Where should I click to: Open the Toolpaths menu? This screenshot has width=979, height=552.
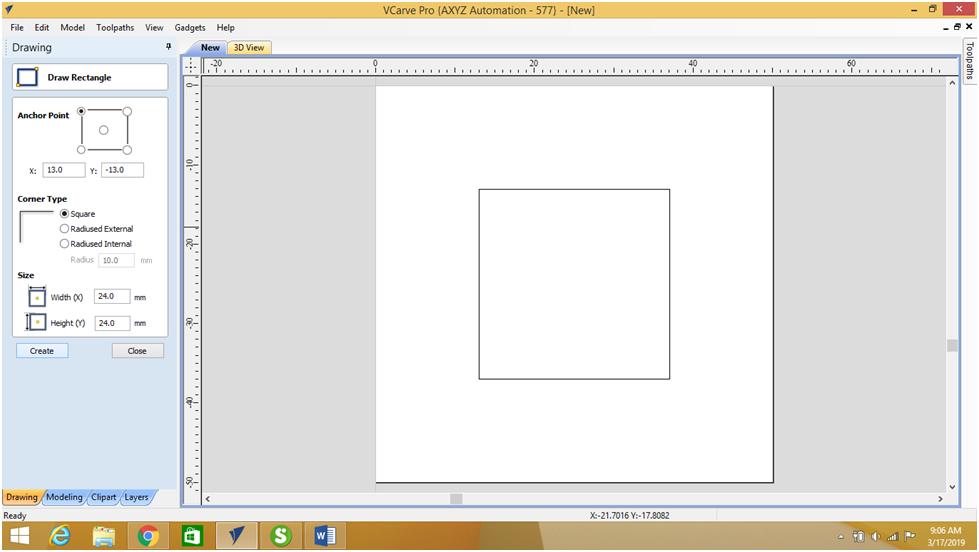coord(115,27)
